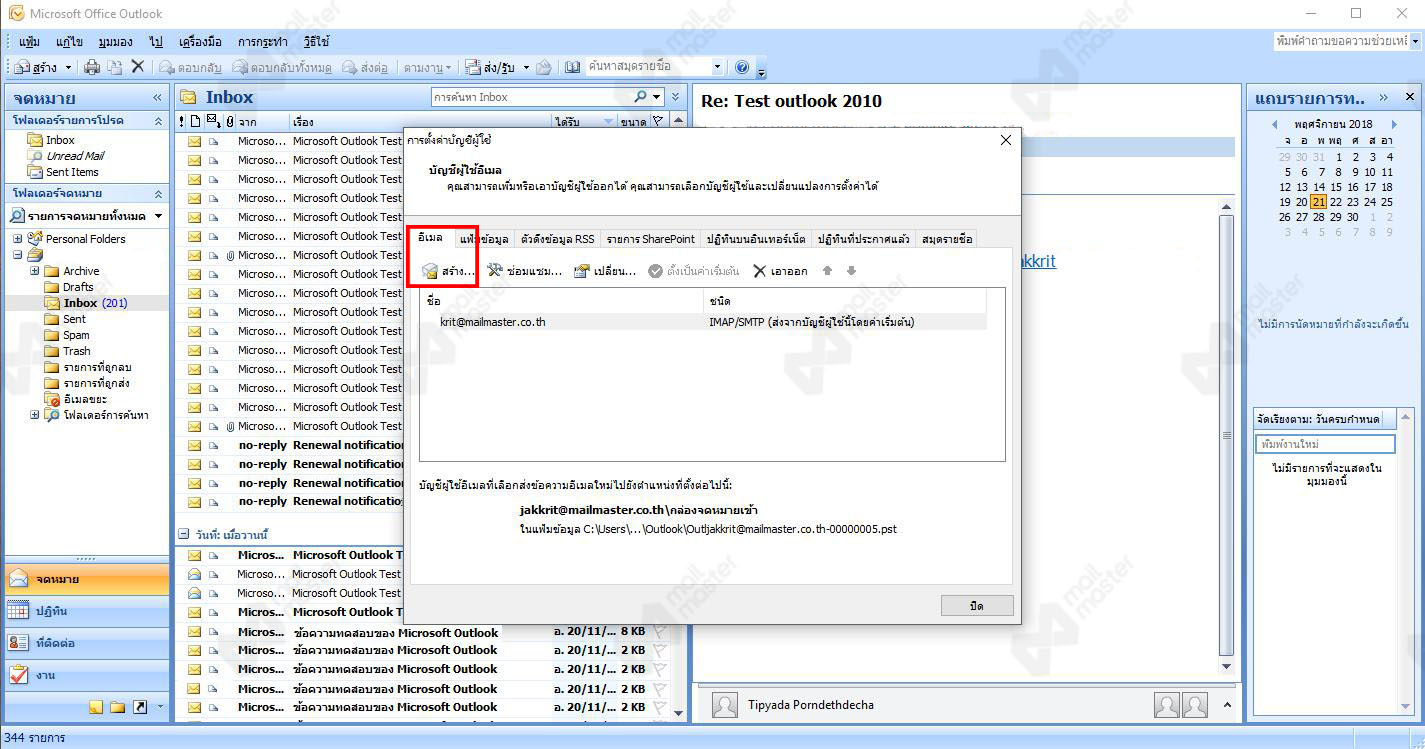
Task: Open the Folder List icon at navigation bottom
Action: 118,707
